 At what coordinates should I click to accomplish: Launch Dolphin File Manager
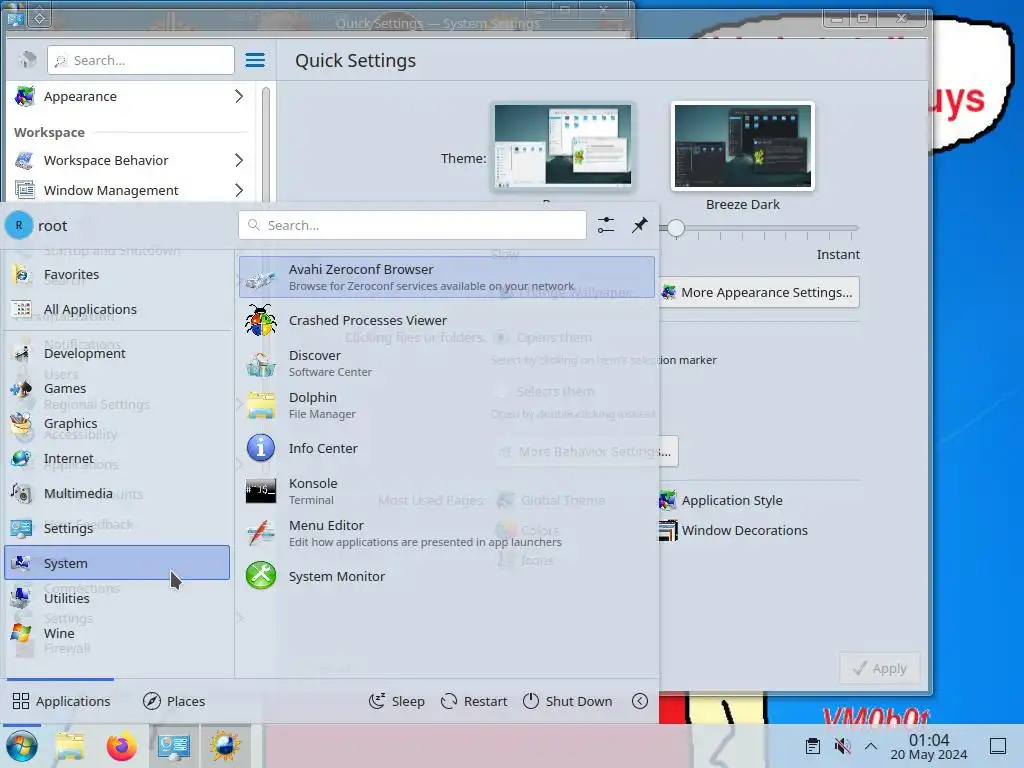(447, 406)
